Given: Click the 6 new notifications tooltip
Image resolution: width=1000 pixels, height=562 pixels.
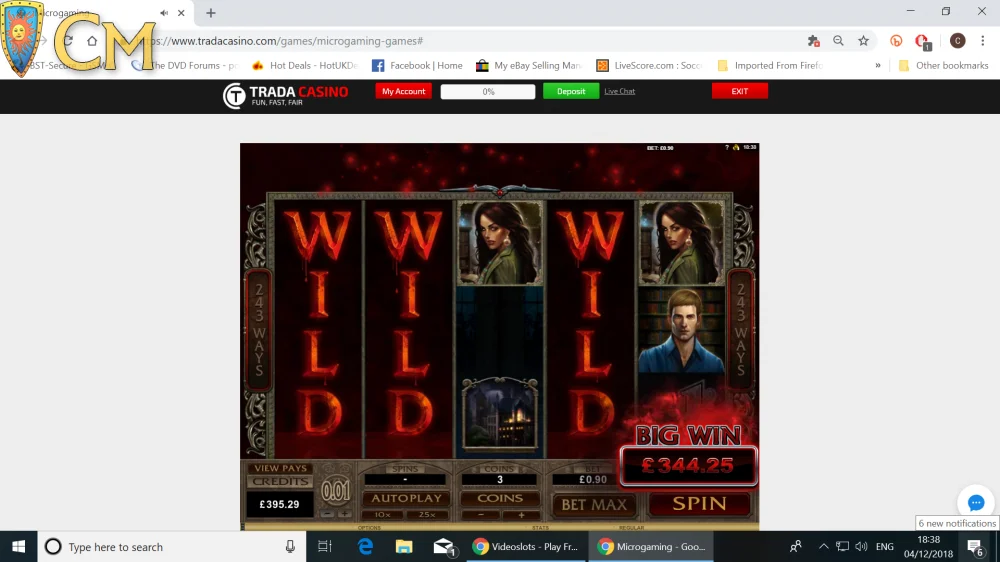Looking at the screenshot, I should coord(957,523).
